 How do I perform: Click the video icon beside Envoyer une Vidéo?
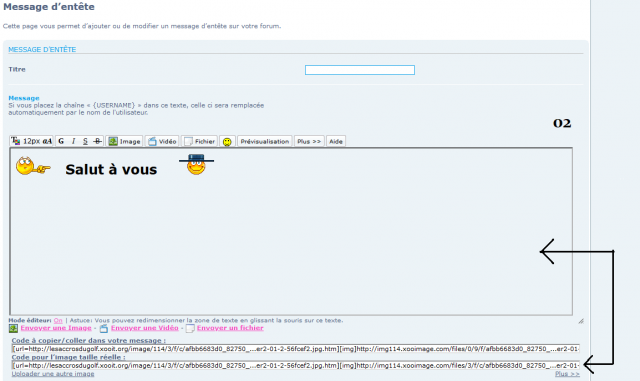pos(104,328)
